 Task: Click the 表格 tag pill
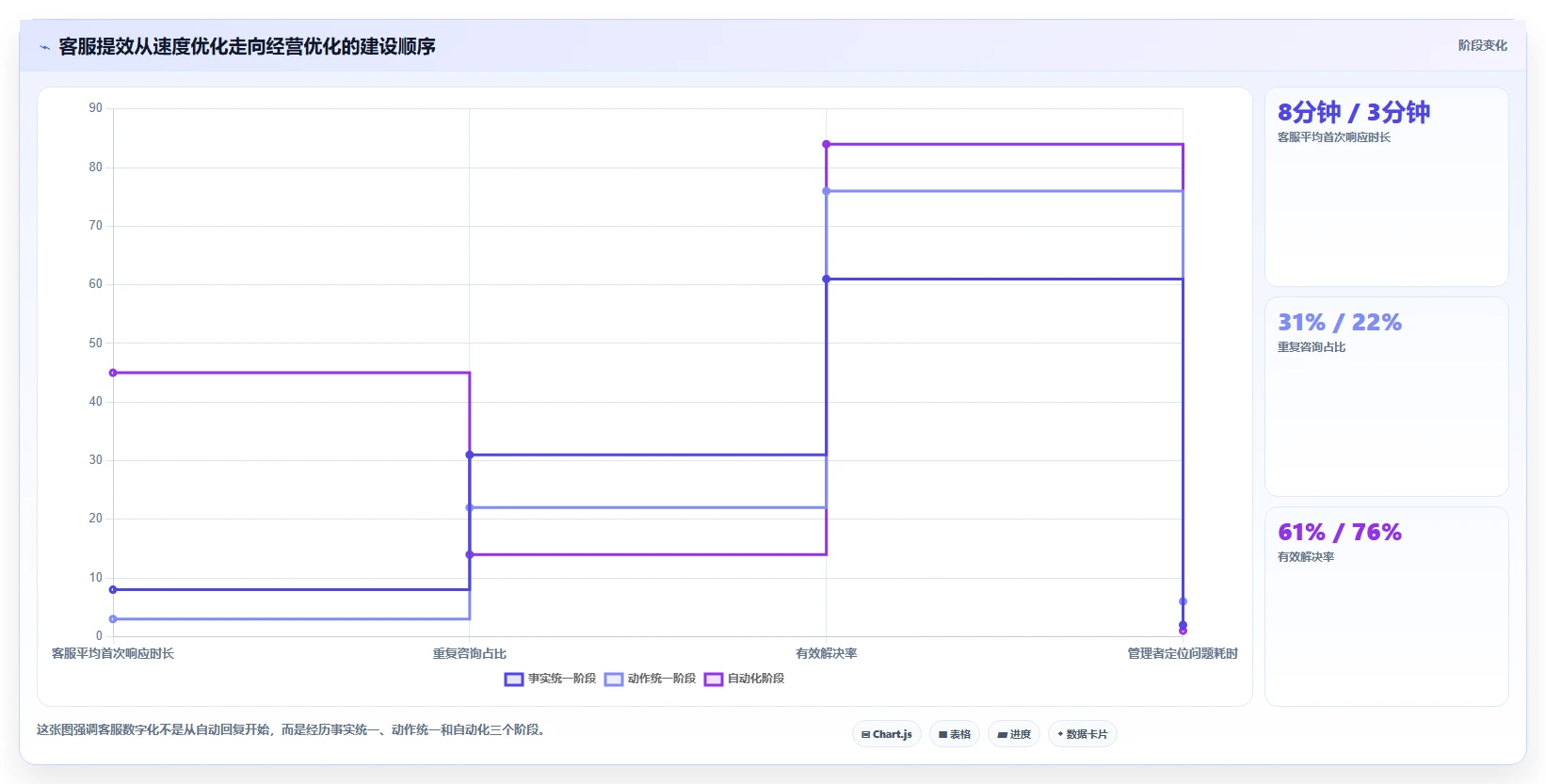(x=955, y=734)
